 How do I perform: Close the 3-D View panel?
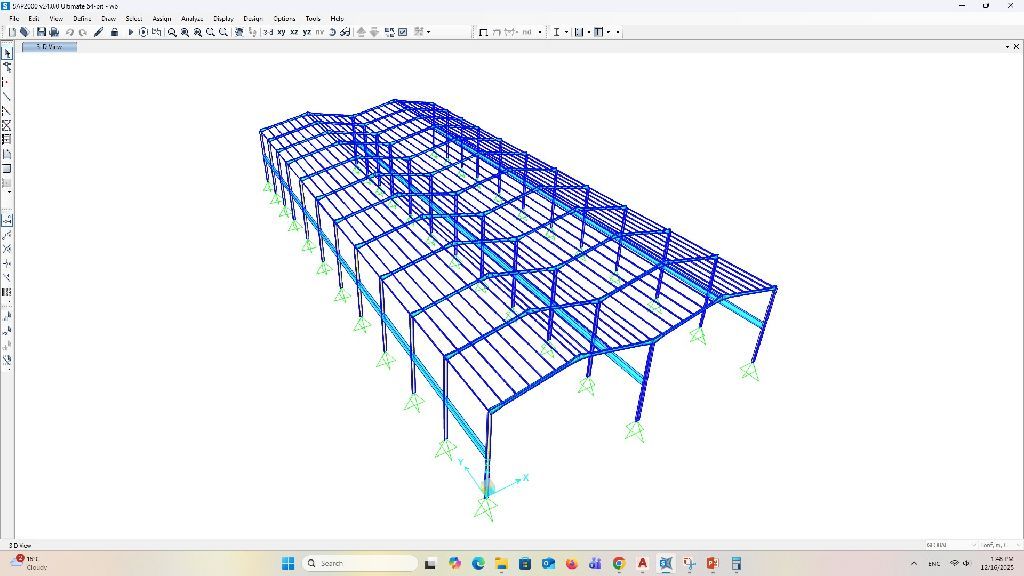(x=1016, y=46)
